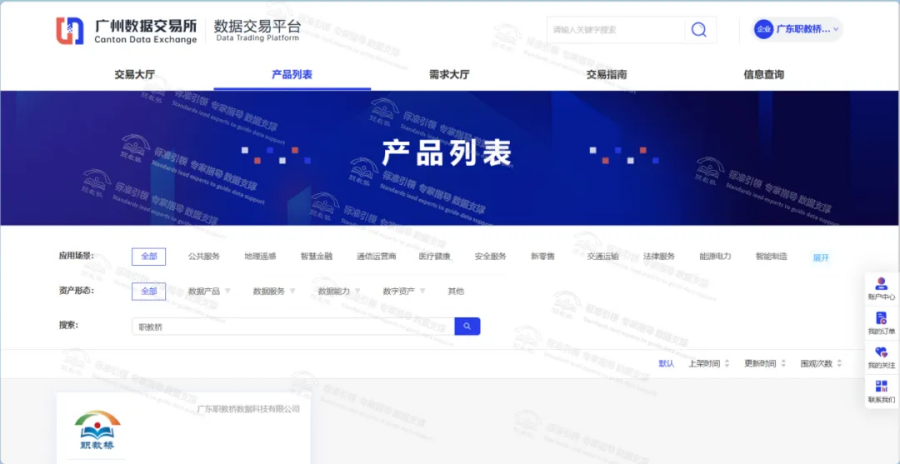The image size is (900, 464).
Task: Select 其他 asset type
Action: pyautogui.click(x=456, y=291)
